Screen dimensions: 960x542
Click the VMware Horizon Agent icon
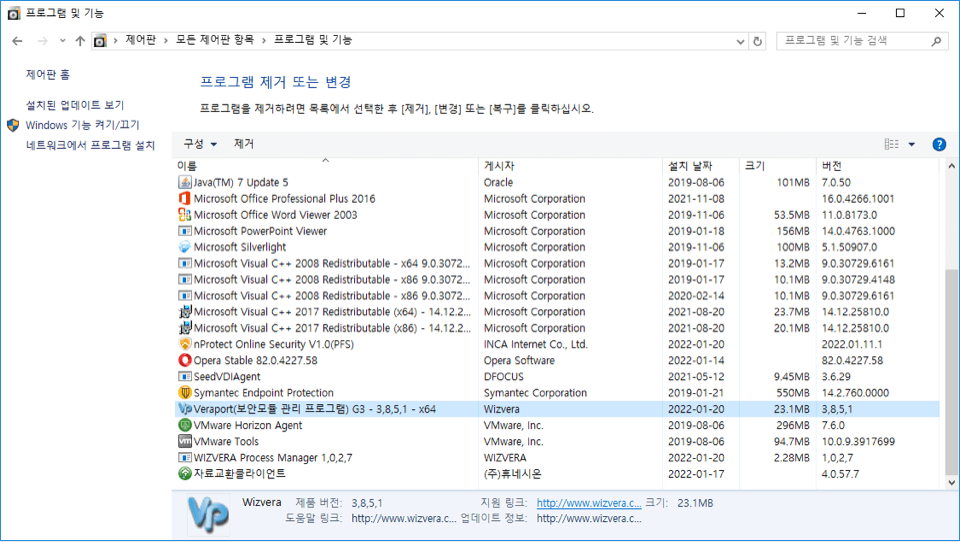pyautogui.click(x=184, y=425)
